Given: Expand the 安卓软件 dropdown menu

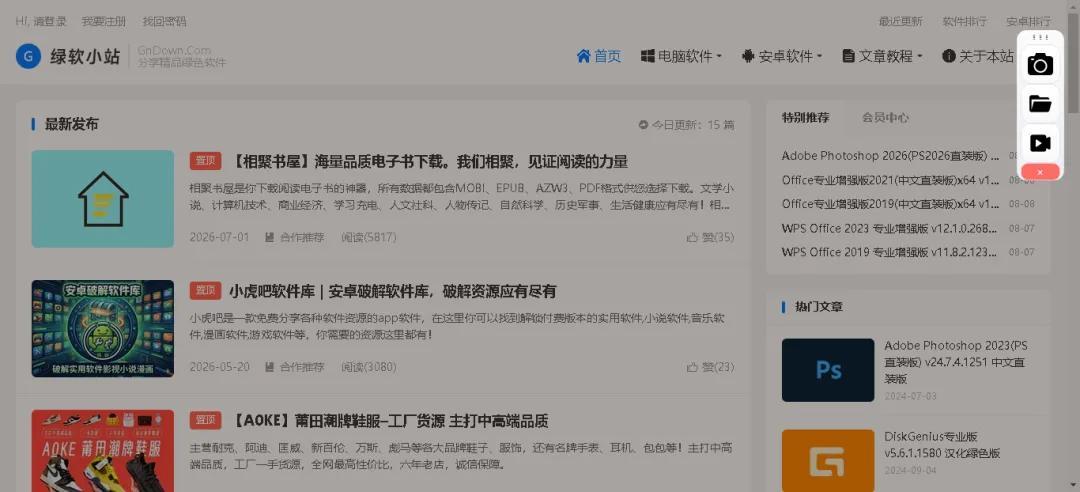Looking at the screenshot, I should tap(782, 57).
